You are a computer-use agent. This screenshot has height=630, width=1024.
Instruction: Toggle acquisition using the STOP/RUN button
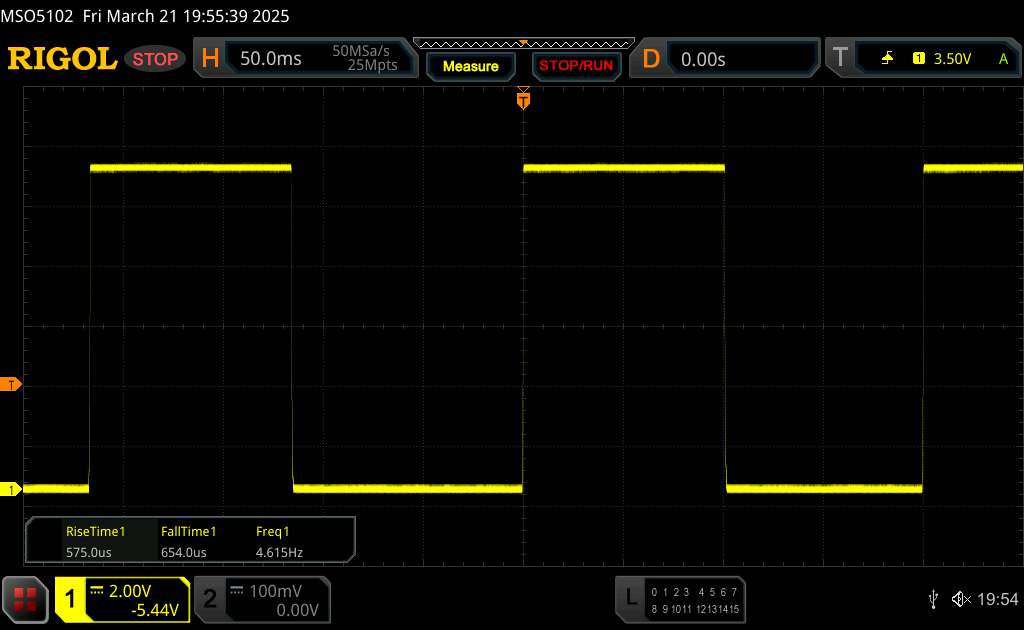574,66
